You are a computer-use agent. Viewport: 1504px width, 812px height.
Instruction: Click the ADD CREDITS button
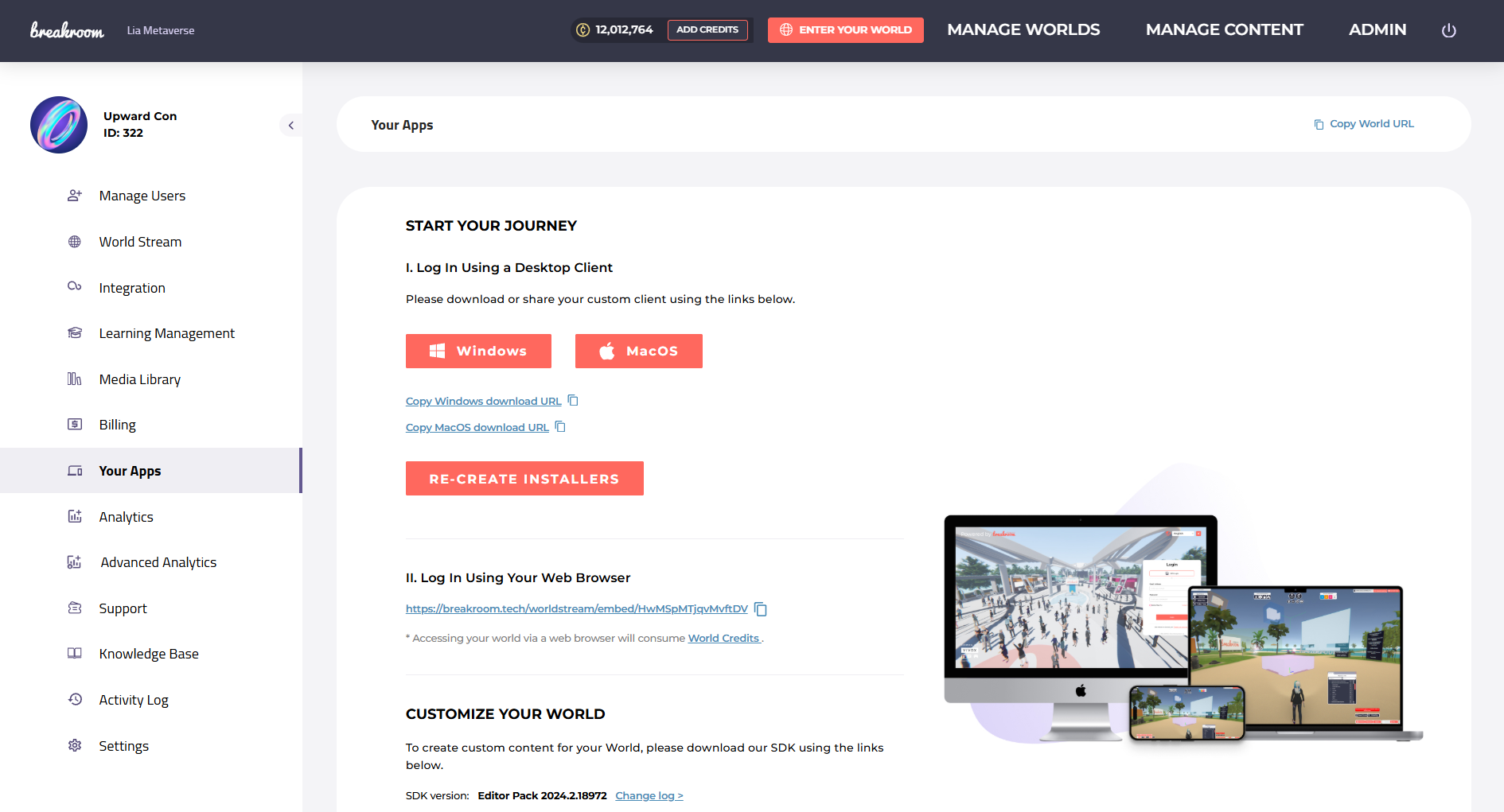pyautogui.click(x=707, y=30)
